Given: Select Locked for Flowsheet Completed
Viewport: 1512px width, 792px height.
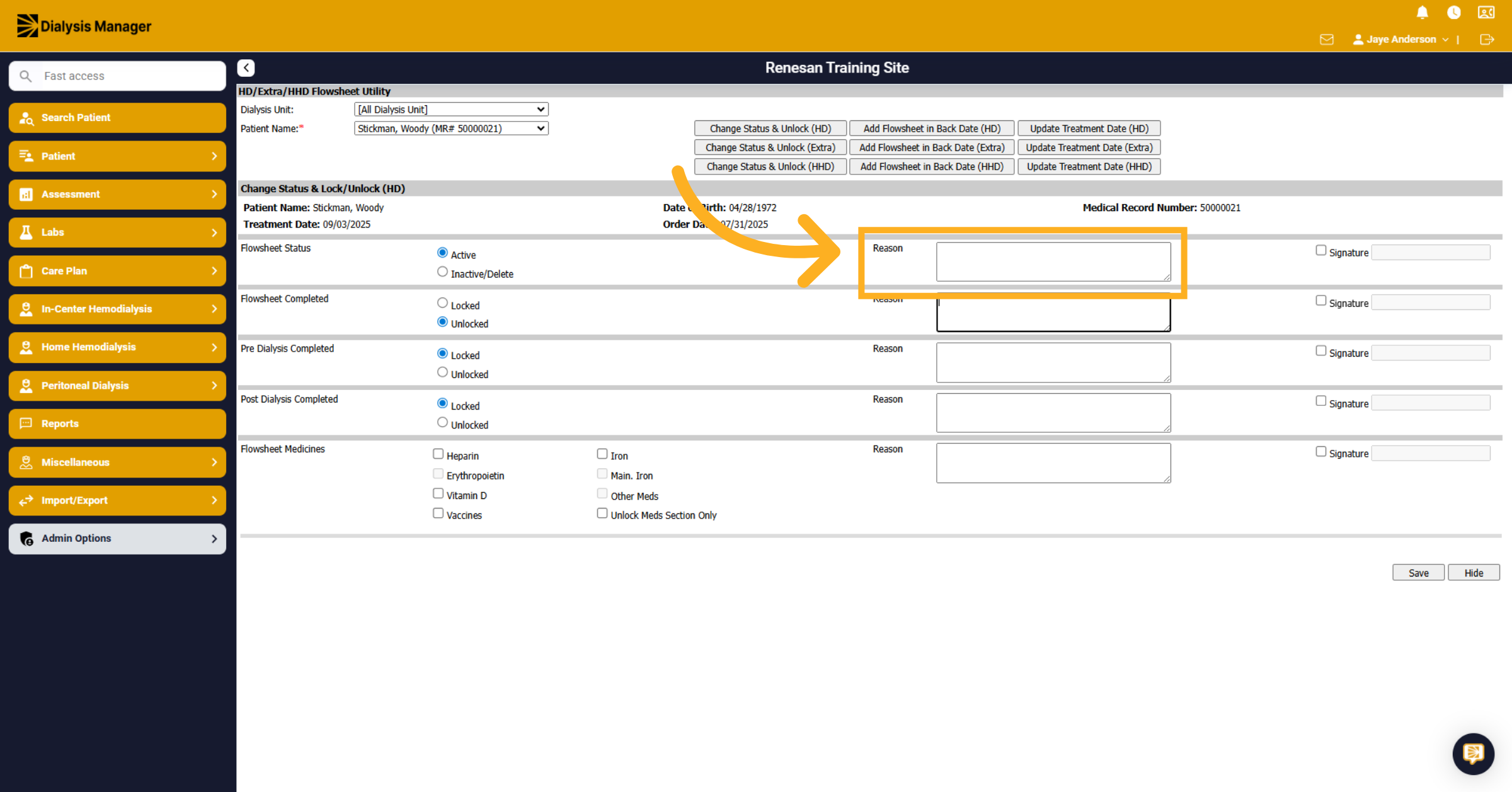Looking at the screenshot, I should [442, 303].
